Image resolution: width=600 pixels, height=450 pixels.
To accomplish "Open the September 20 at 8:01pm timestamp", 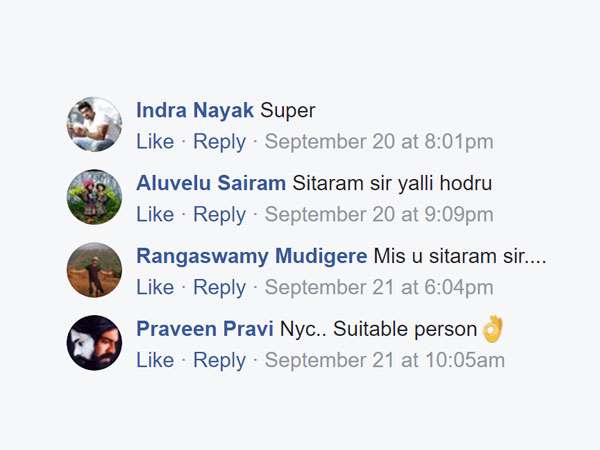I will point(379,142).
